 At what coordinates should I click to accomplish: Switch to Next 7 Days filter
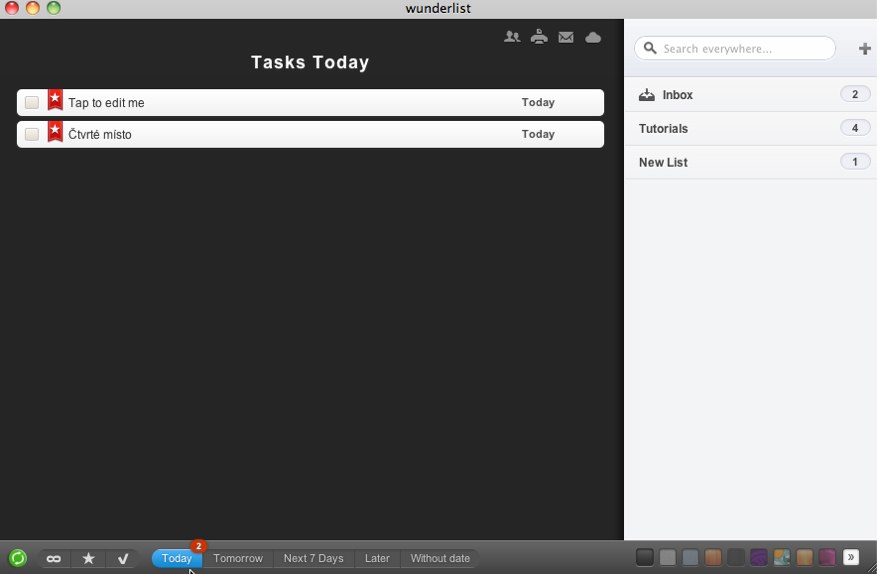(x=314, y=558)
